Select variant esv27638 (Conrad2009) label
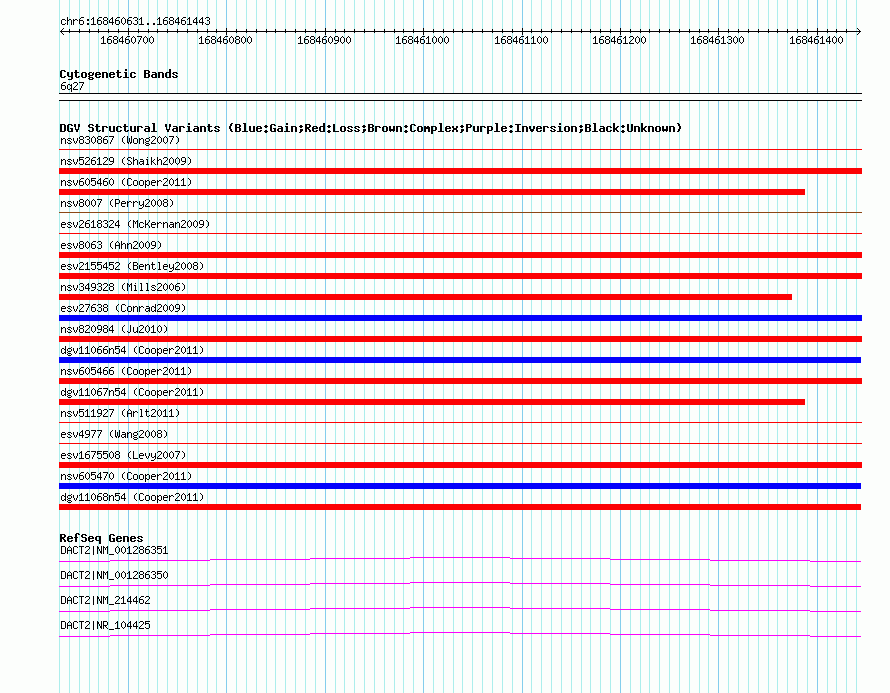The width and height of the screenshot is (890, 693). 123,308
